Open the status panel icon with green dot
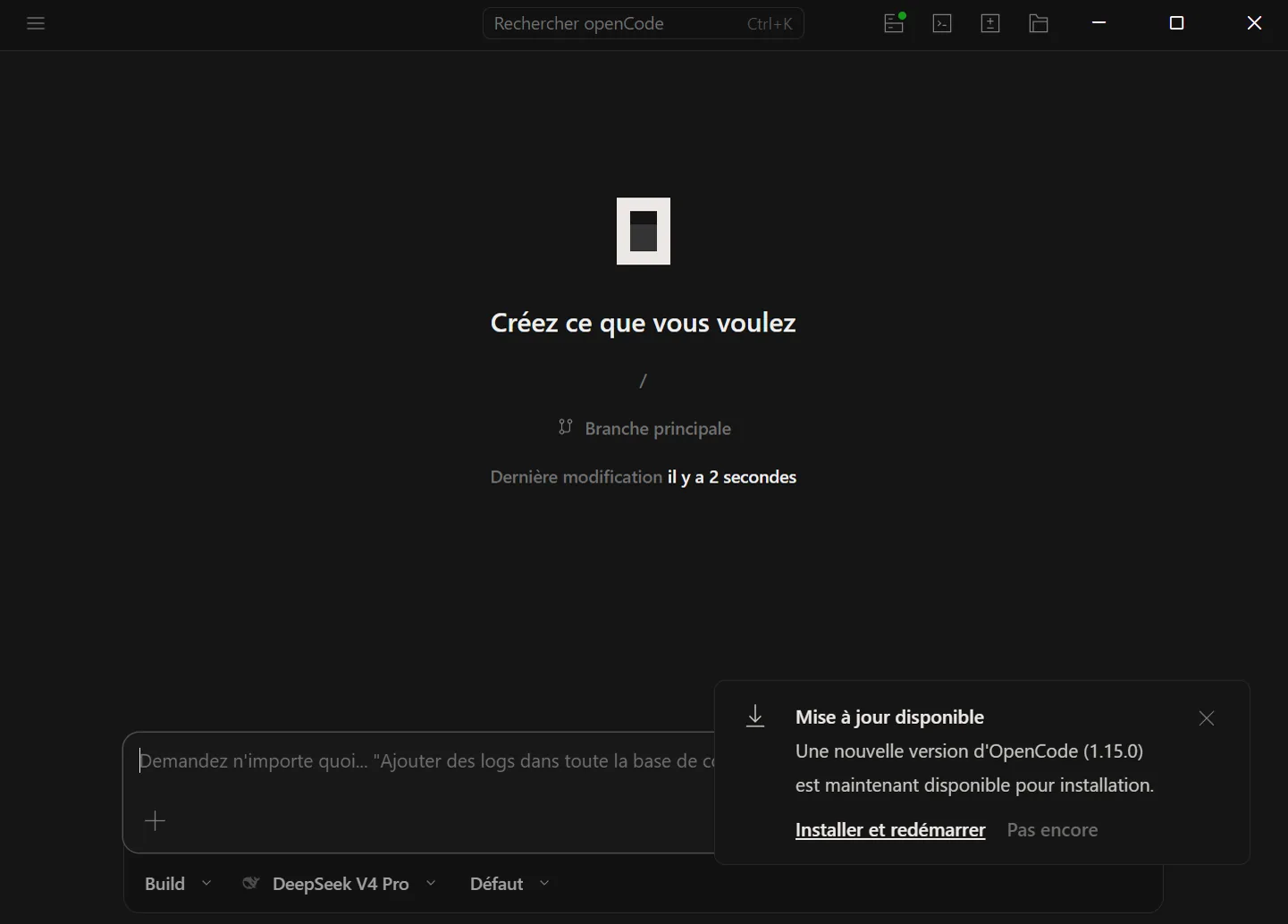 coord(894,23)
